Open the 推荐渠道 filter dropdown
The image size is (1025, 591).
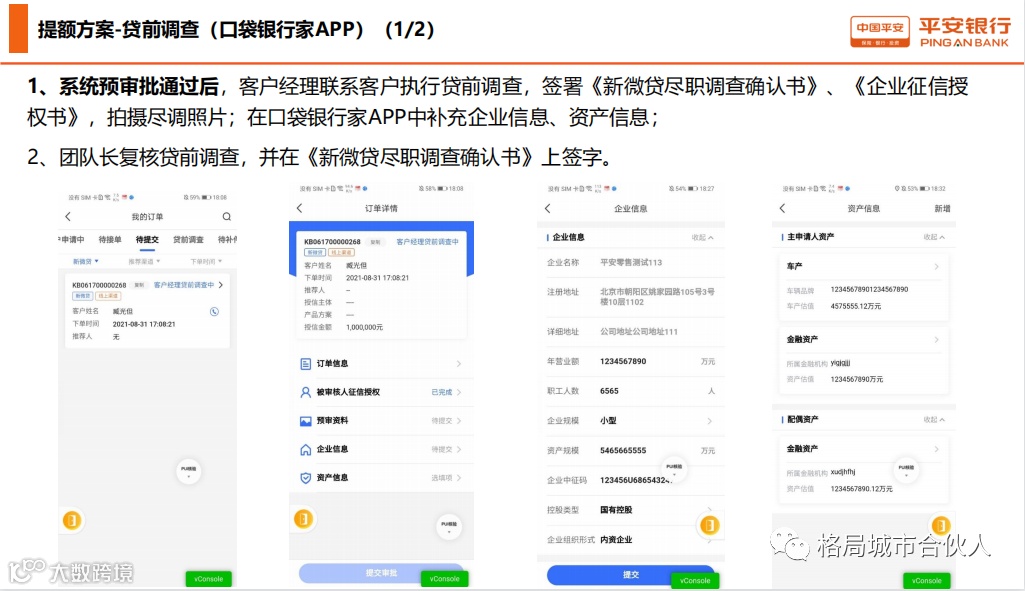[144, 262]
